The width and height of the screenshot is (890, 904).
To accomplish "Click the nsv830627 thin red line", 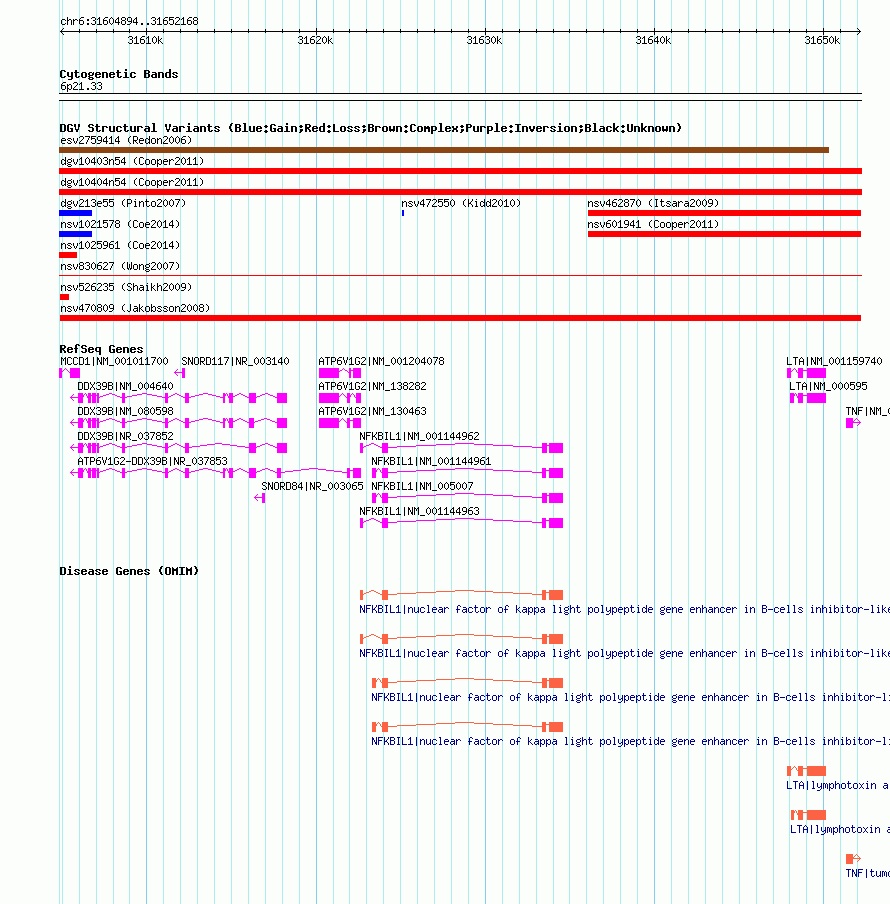I will coord(461,276).
